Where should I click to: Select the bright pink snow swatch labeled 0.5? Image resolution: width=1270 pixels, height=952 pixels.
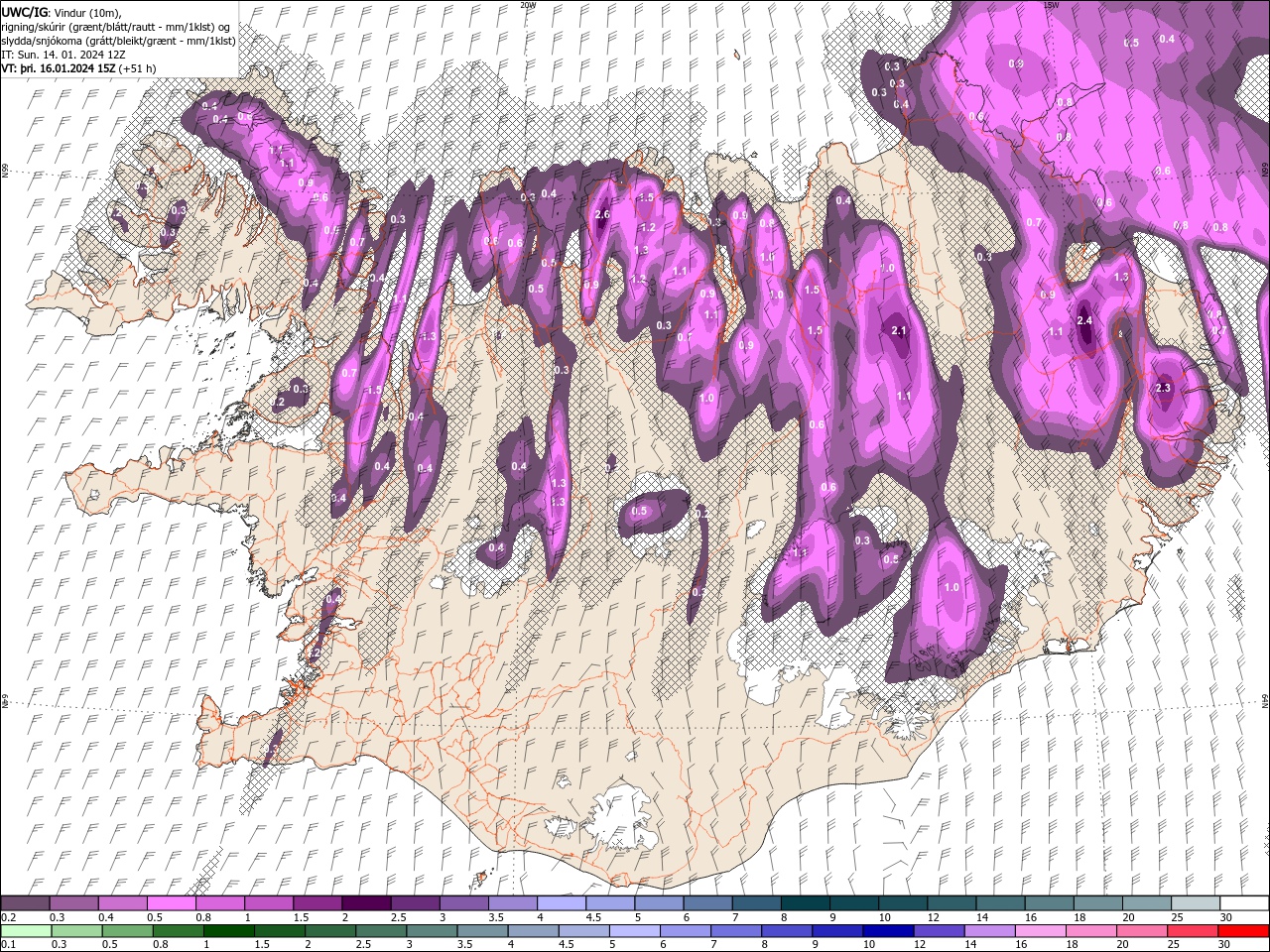coord(171,903)
